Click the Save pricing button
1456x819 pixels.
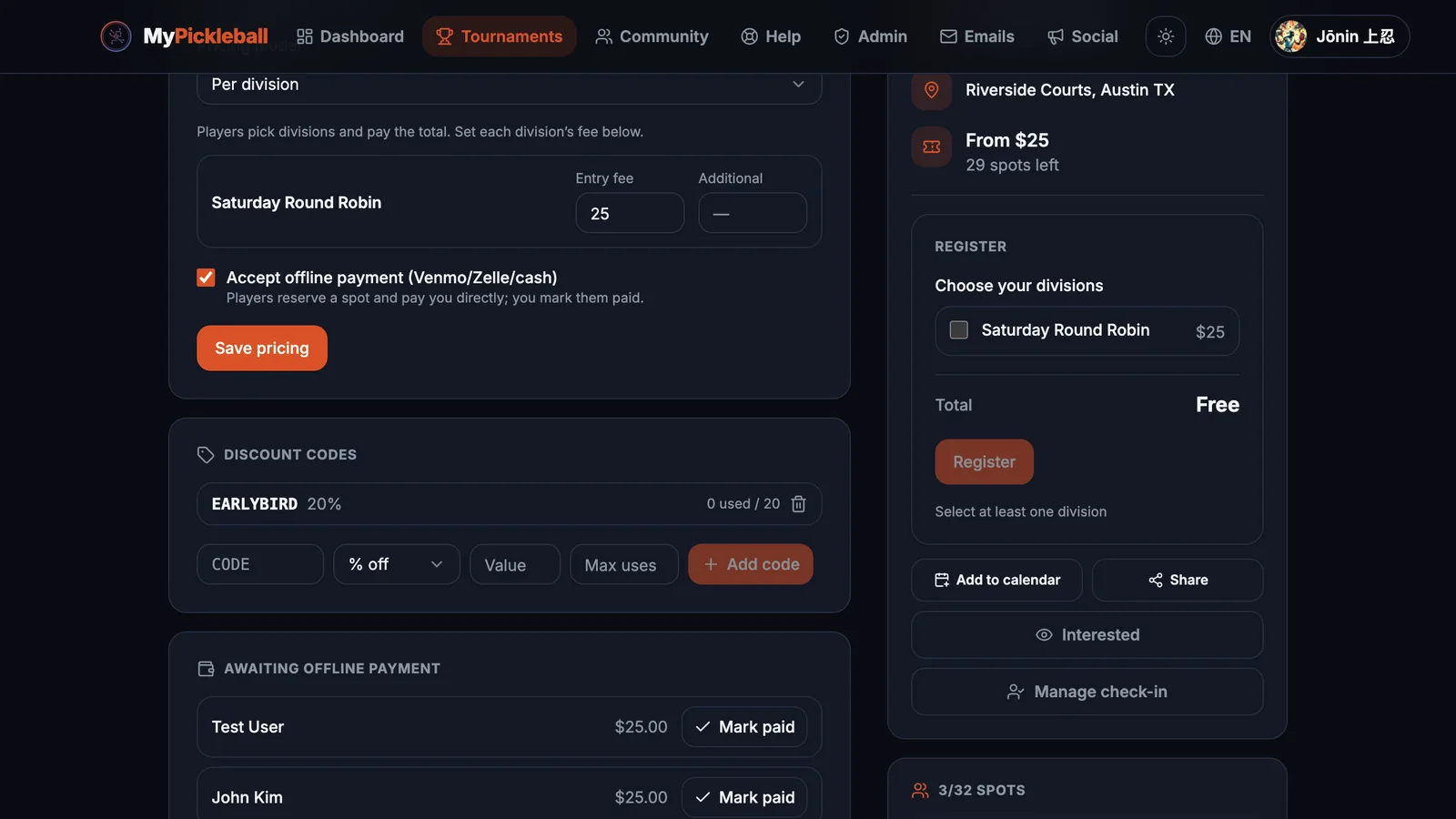(262, 349)
